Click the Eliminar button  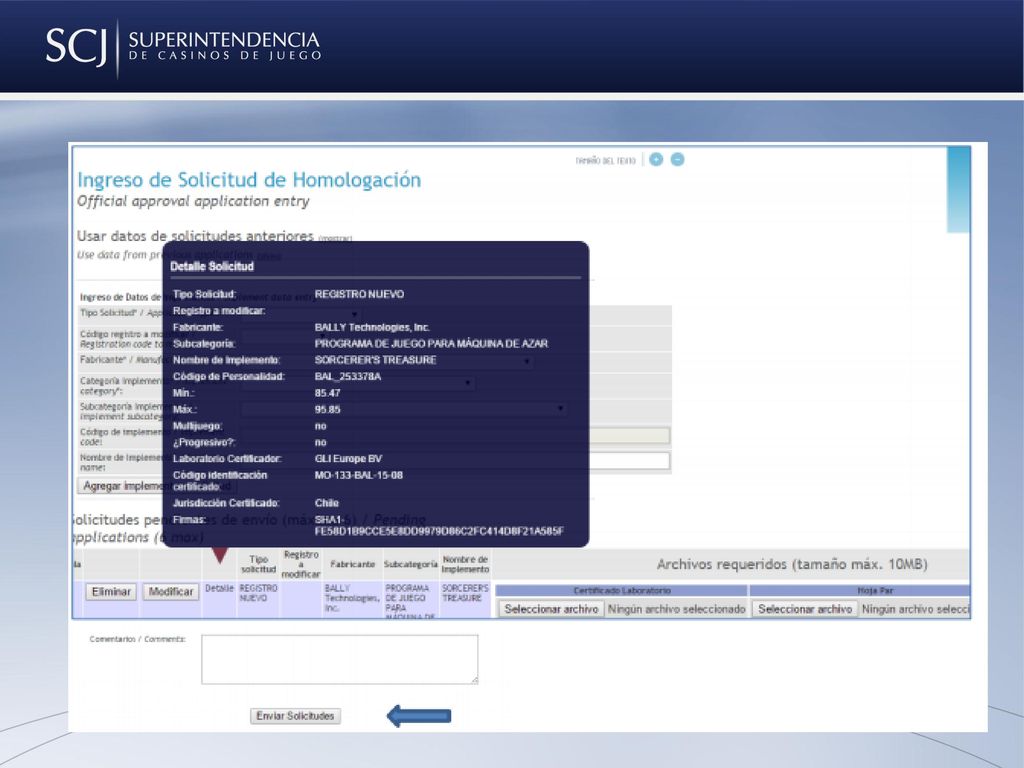coord(111,592)
